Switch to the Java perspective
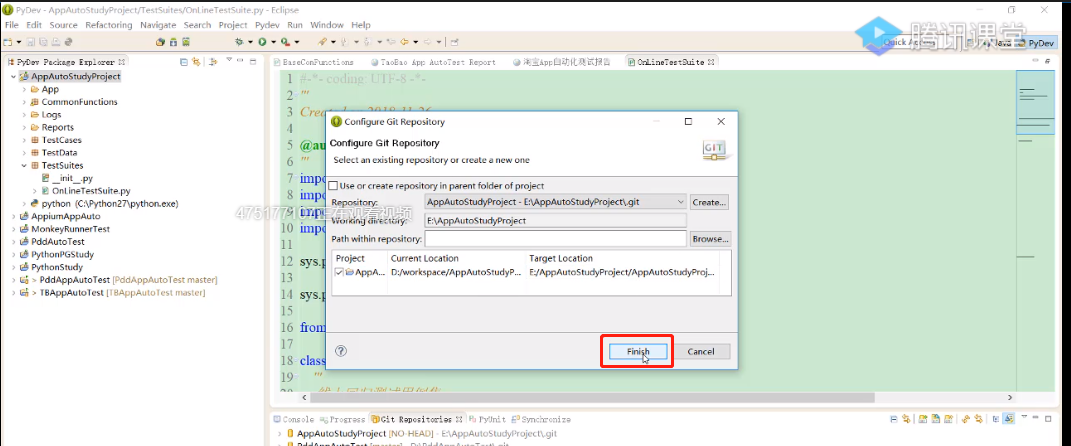1071x446 pixels. (x=997, y=42)
